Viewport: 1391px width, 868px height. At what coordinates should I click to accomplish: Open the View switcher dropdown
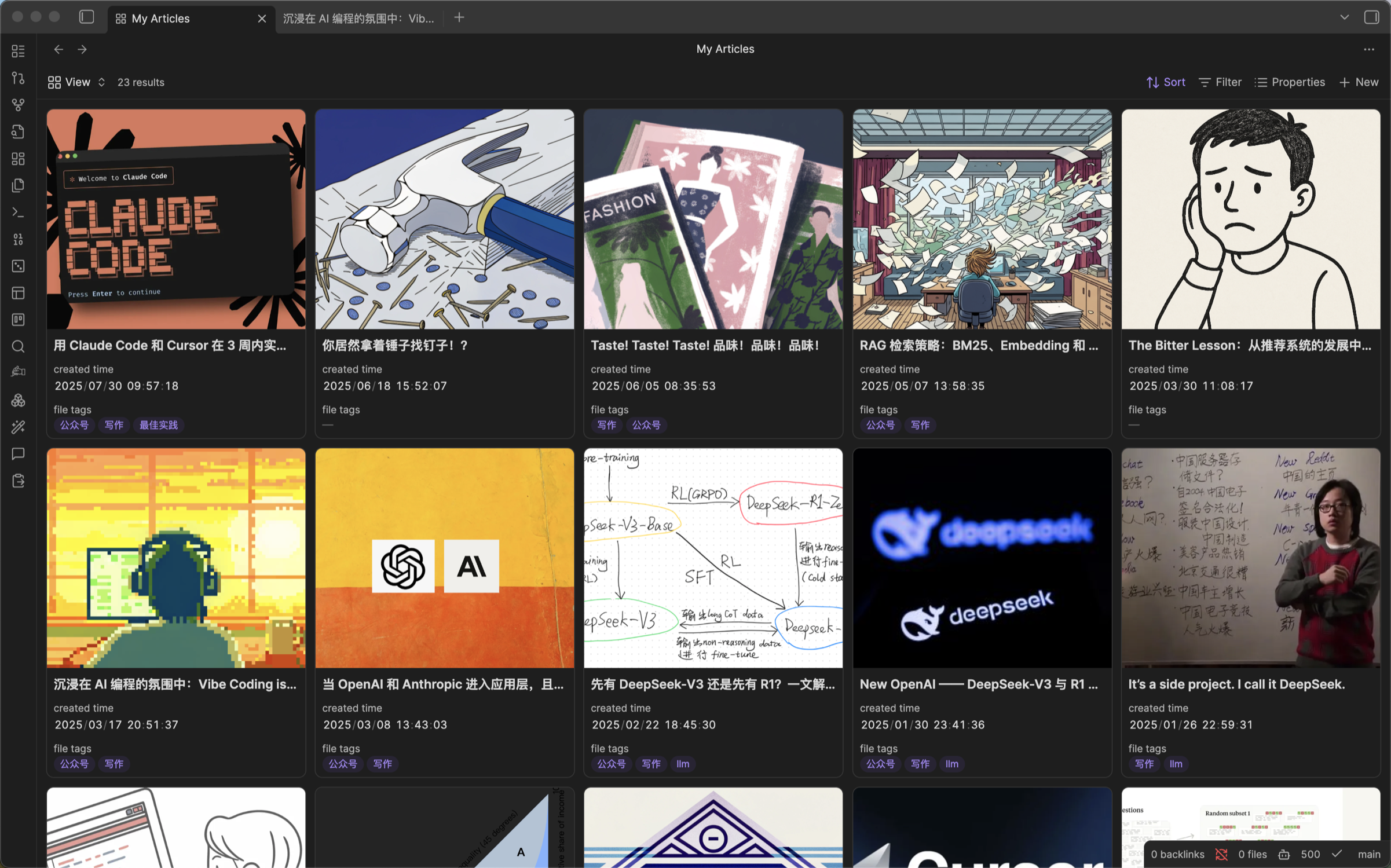[76, 82]
